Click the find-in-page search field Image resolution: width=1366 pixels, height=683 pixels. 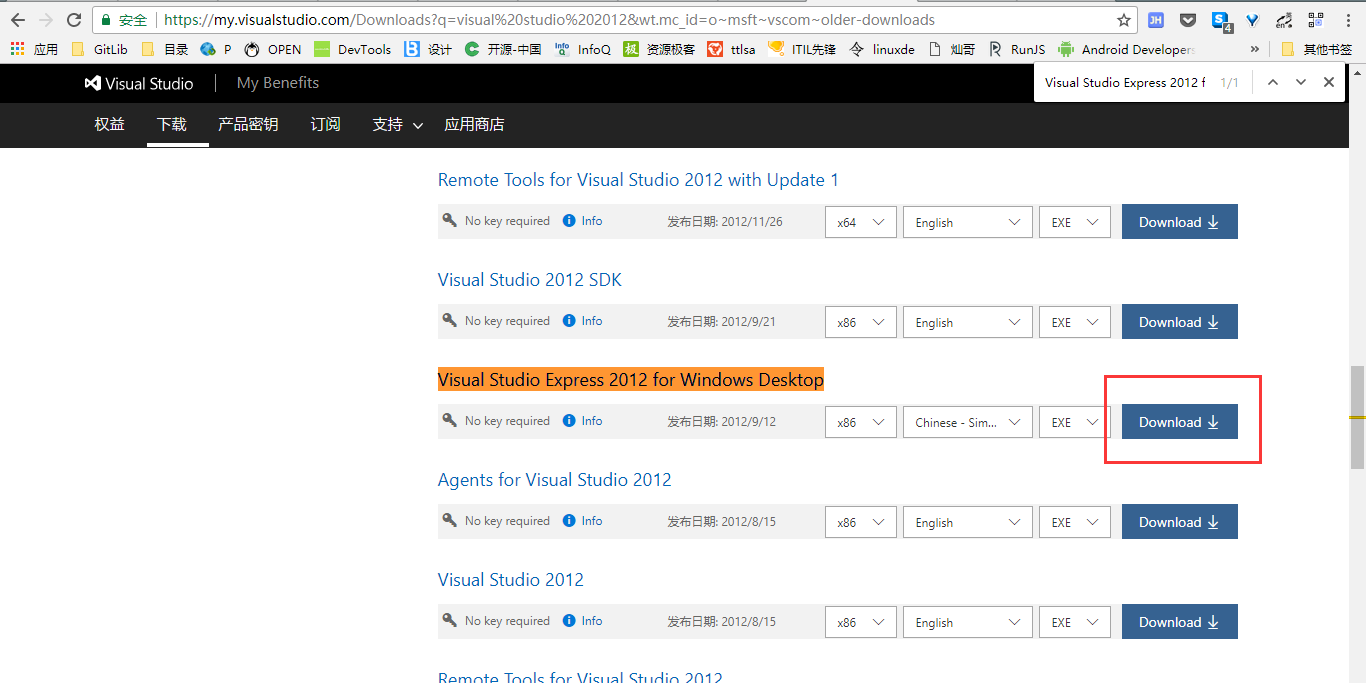(x=1125, y=82)
